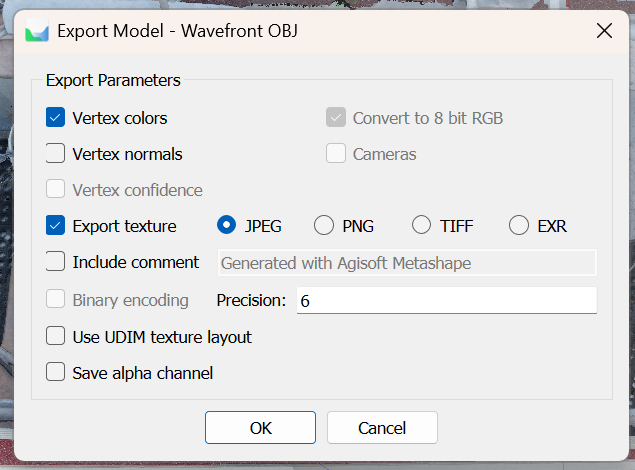
Task: Uncheck the Vertex colors checkbox
Action: (56, 118)
